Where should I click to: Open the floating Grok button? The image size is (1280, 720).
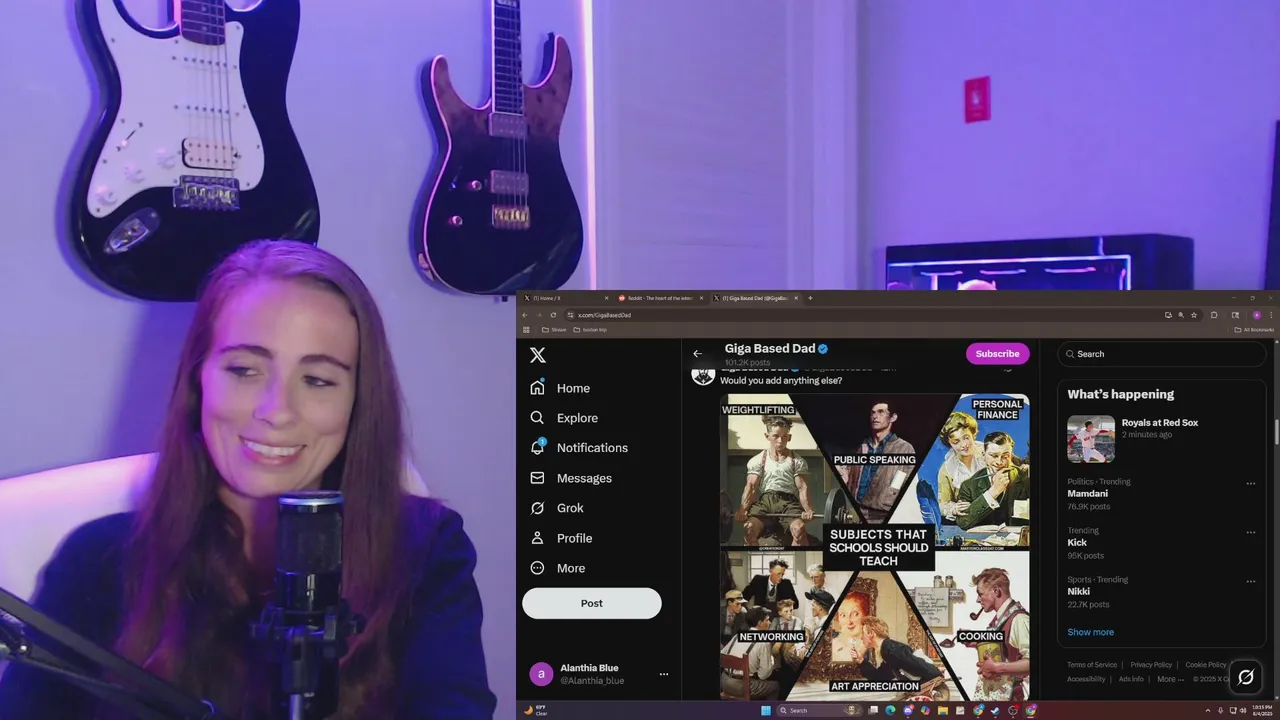point(1246,677)
